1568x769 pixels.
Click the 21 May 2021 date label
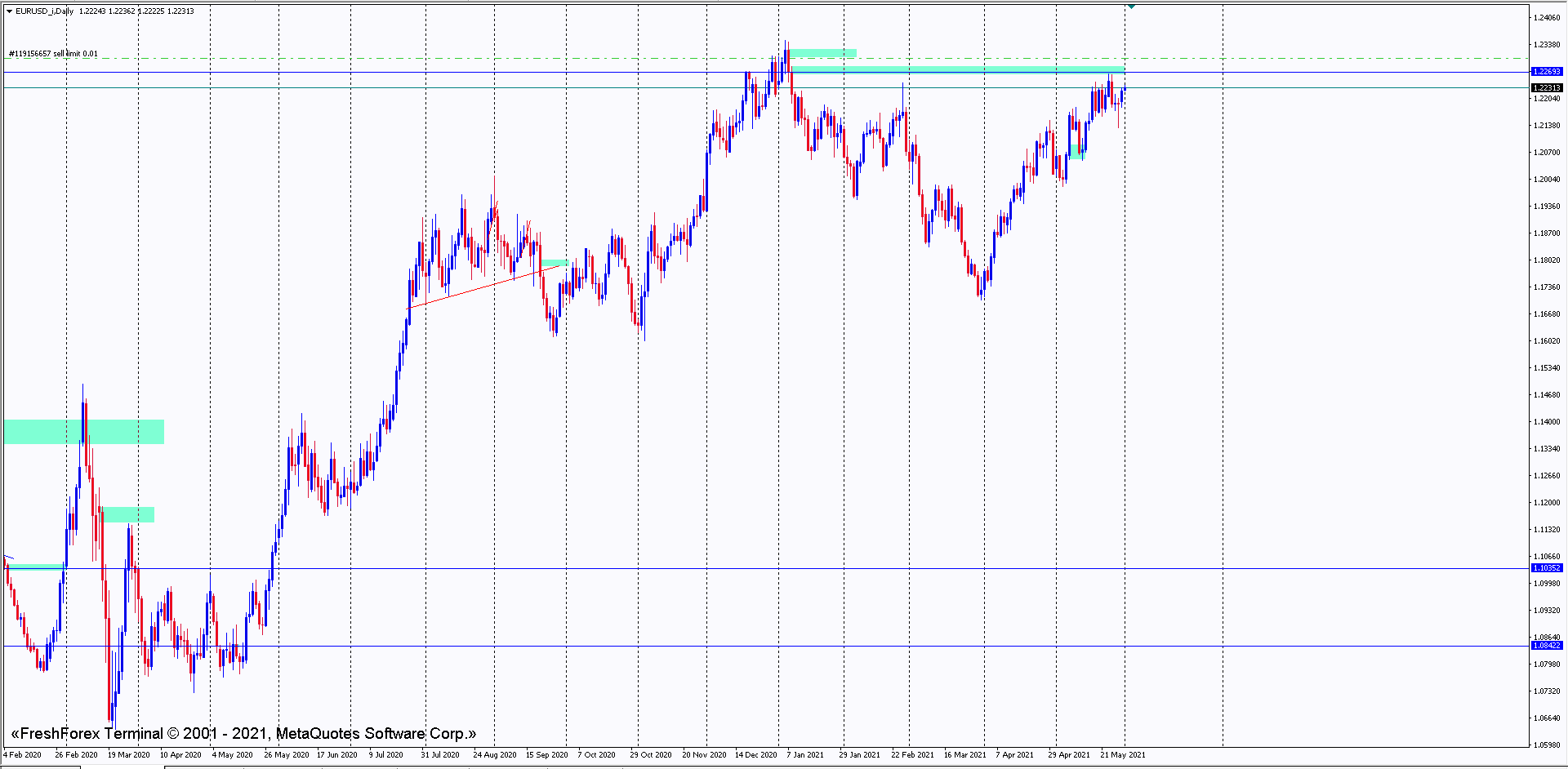pyautogui.click(x=1122, y=755)
